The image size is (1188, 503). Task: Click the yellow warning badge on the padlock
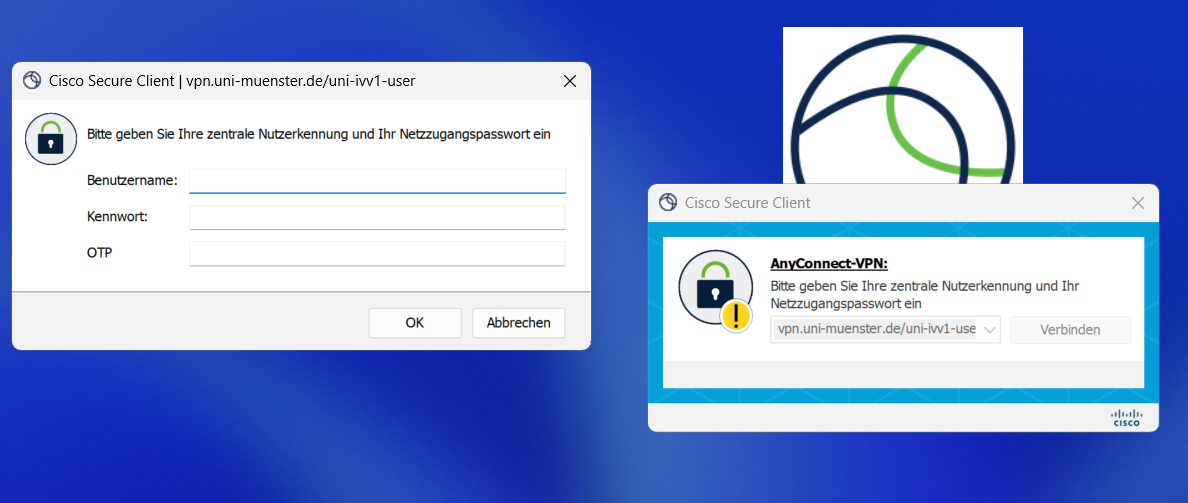tap(737, 317)
